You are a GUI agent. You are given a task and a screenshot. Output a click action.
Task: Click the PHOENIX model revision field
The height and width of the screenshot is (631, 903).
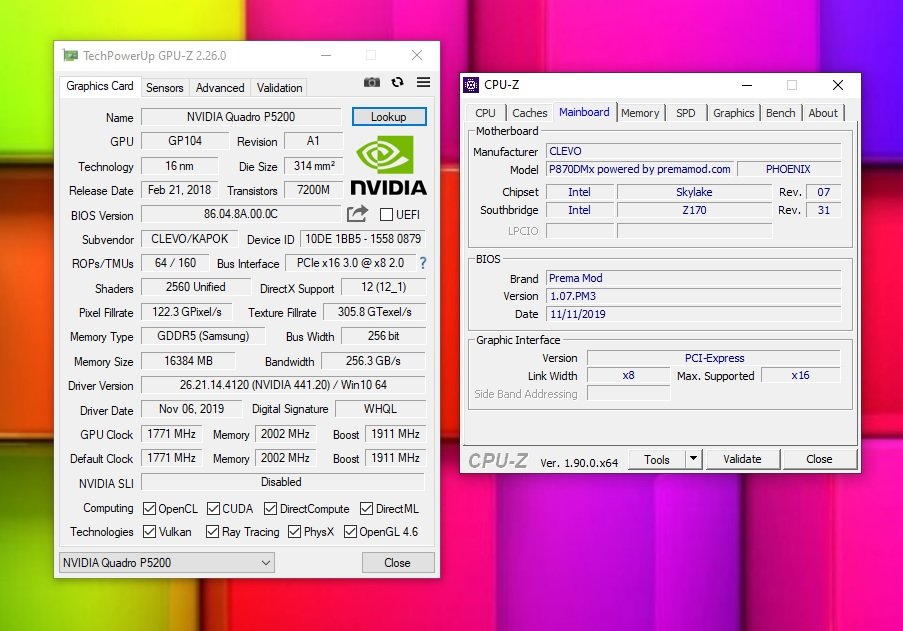point(788,169)
